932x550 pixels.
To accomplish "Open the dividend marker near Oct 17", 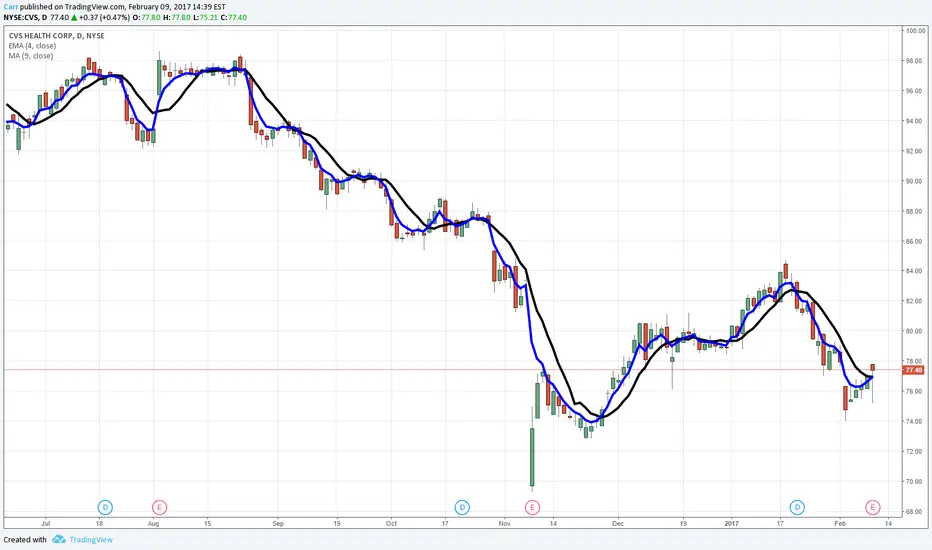I will (462, 507).
